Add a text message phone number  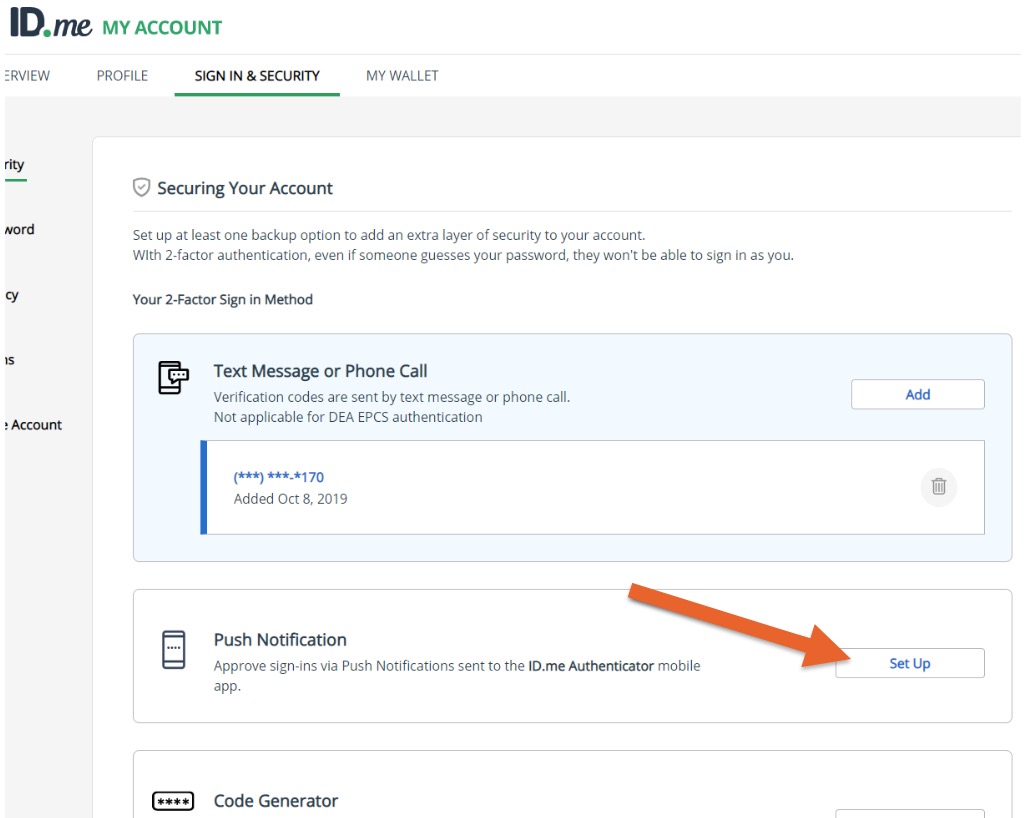pyautogui.click(x=918, y=394)
